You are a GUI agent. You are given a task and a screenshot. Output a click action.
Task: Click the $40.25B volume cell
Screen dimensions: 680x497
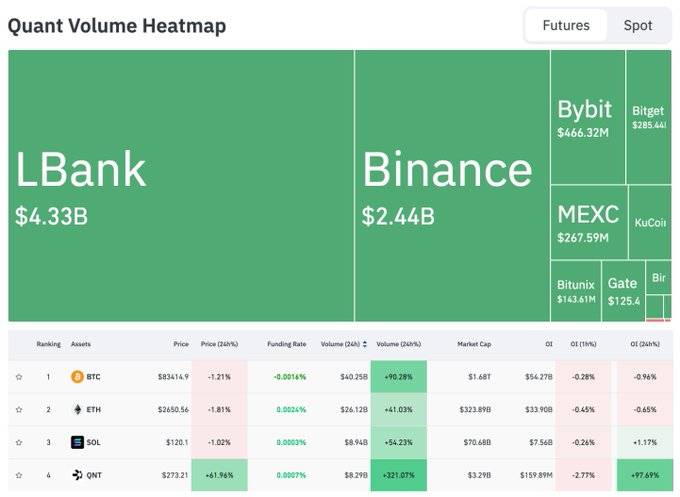354,377
